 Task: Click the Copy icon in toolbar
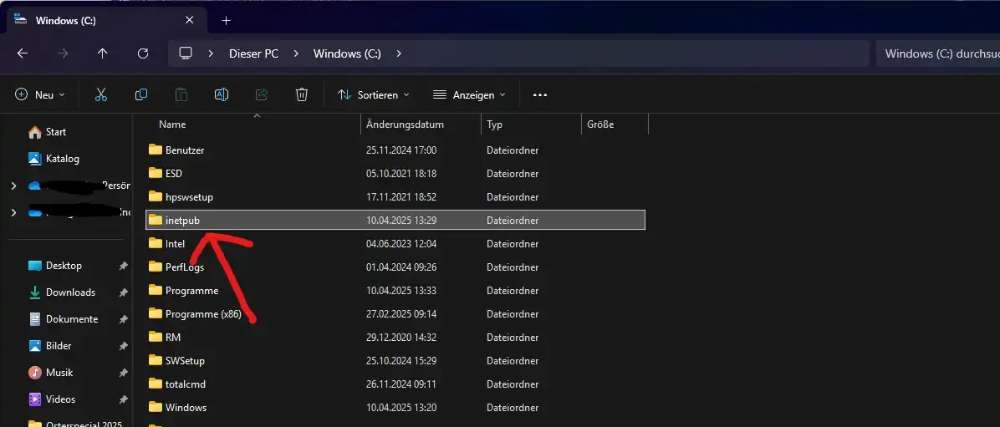[x=141, y=95]
